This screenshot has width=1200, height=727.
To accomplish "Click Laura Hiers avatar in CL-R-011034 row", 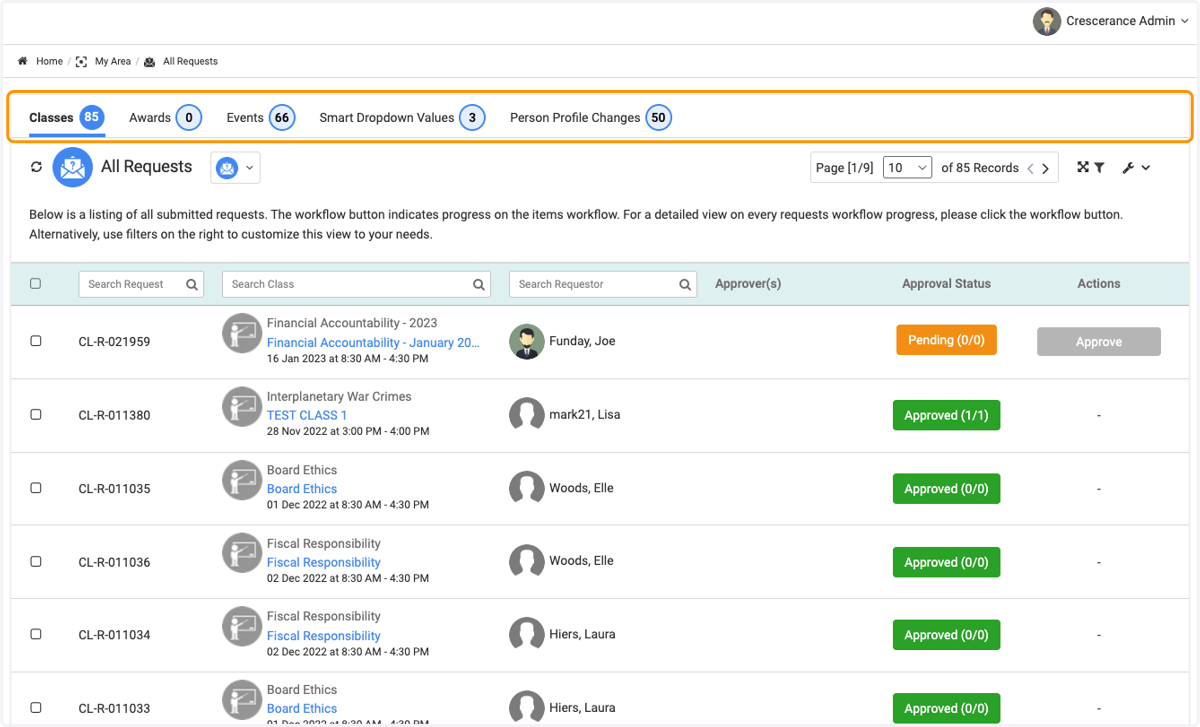I will (x=527, y=634).
